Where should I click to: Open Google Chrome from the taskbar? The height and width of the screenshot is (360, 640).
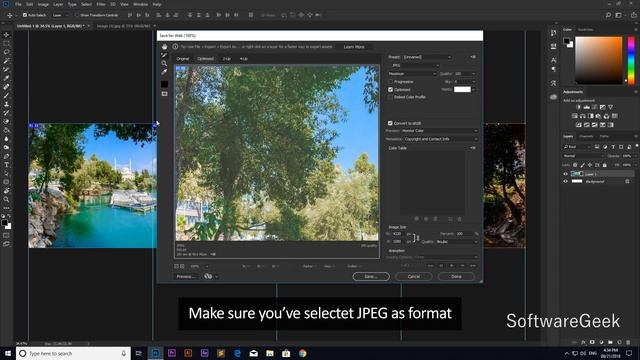pos(302,353)
